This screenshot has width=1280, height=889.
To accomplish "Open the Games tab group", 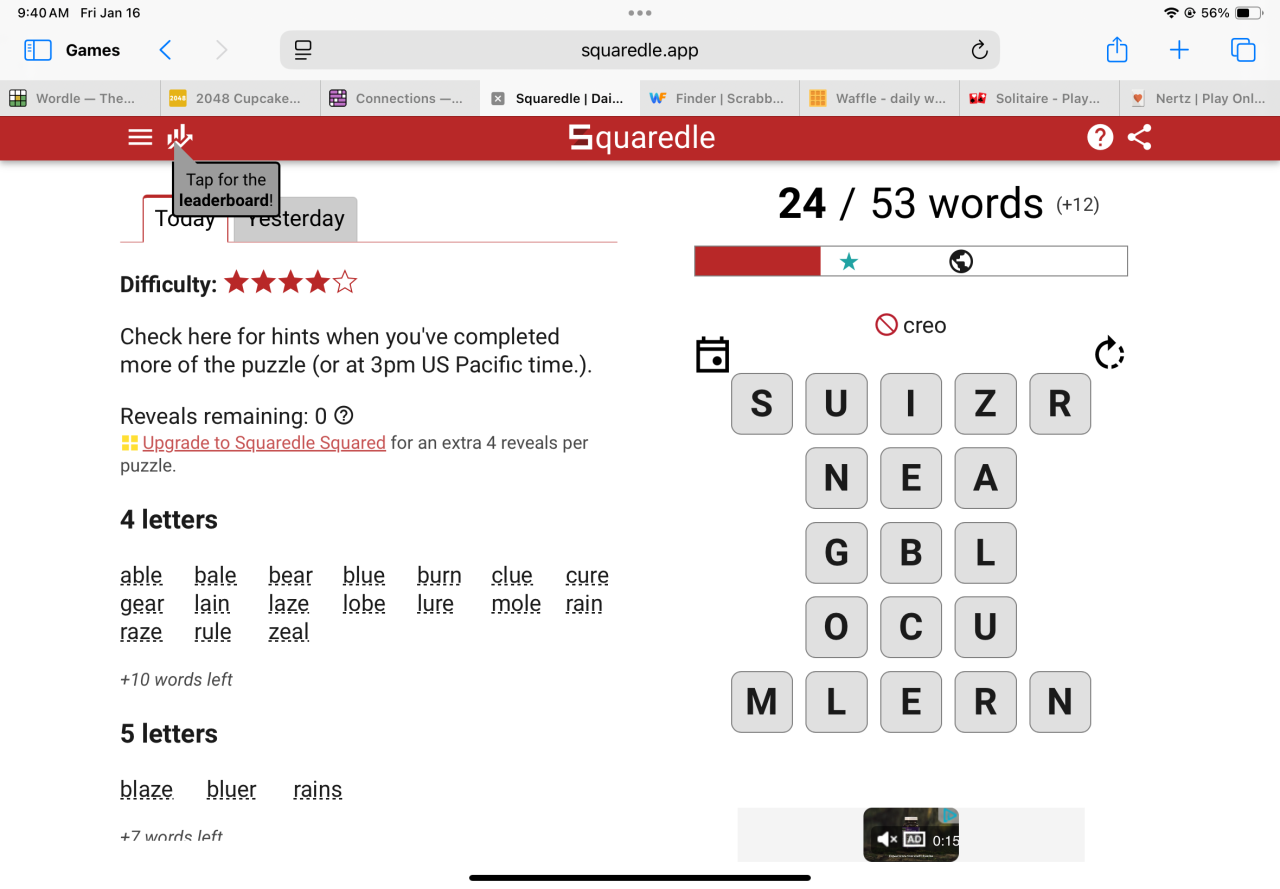I will [x=93, y=50].
